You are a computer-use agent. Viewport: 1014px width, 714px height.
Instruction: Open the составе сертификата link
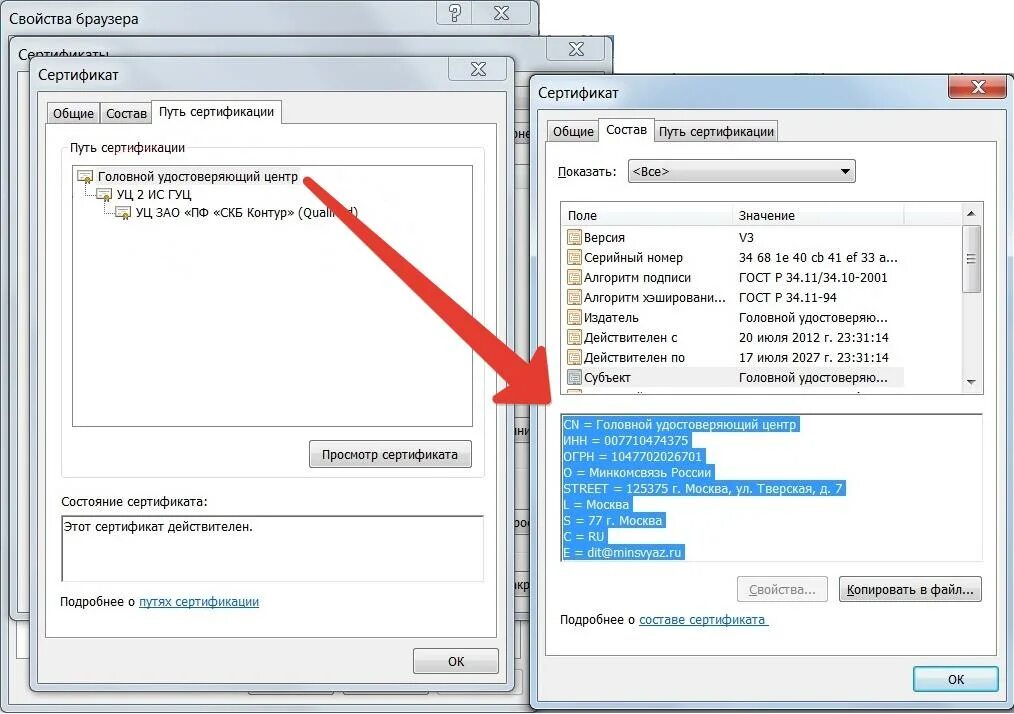(703, 620)
